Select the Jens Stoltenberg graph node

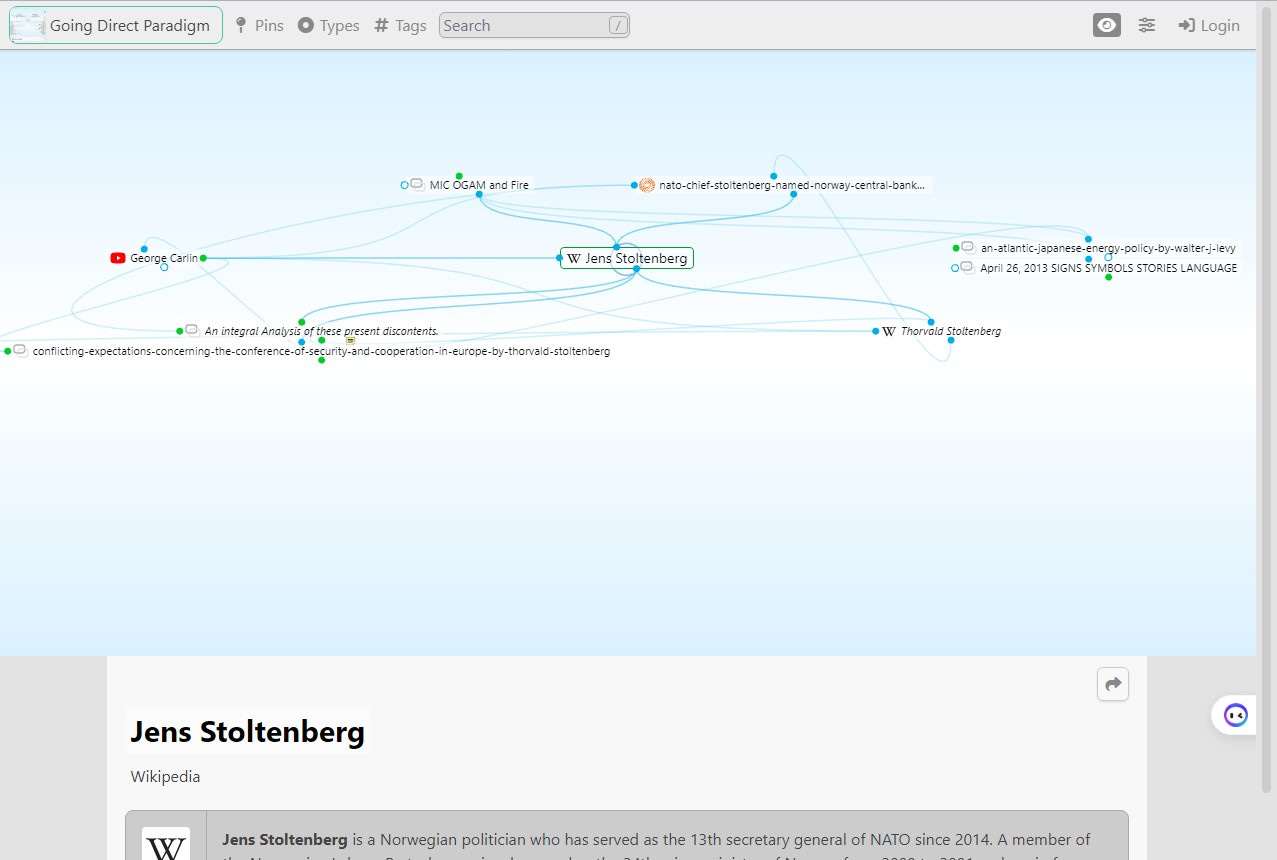[x=627, y=258]
